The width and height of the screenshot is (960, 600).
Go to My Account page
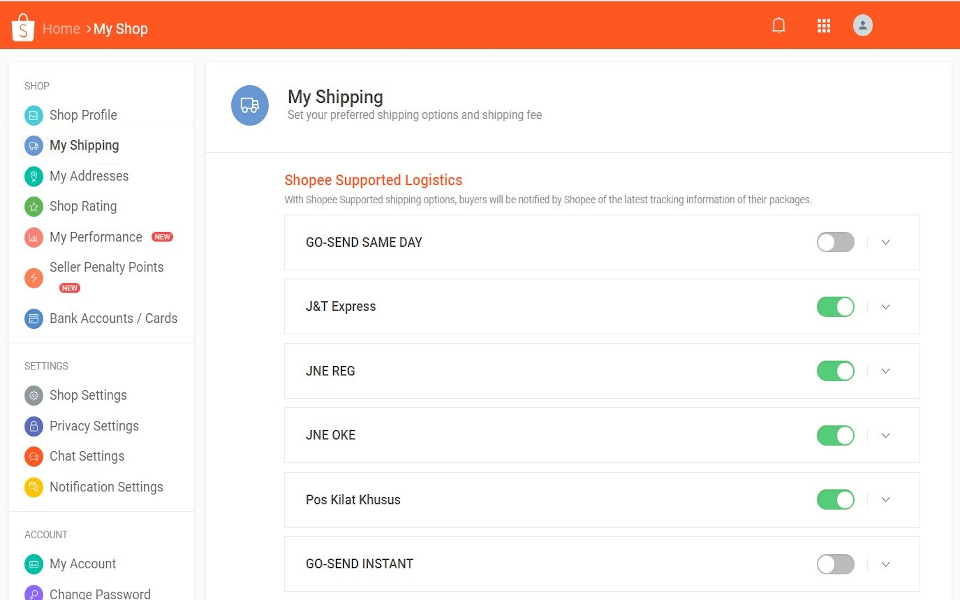[83, 564]
